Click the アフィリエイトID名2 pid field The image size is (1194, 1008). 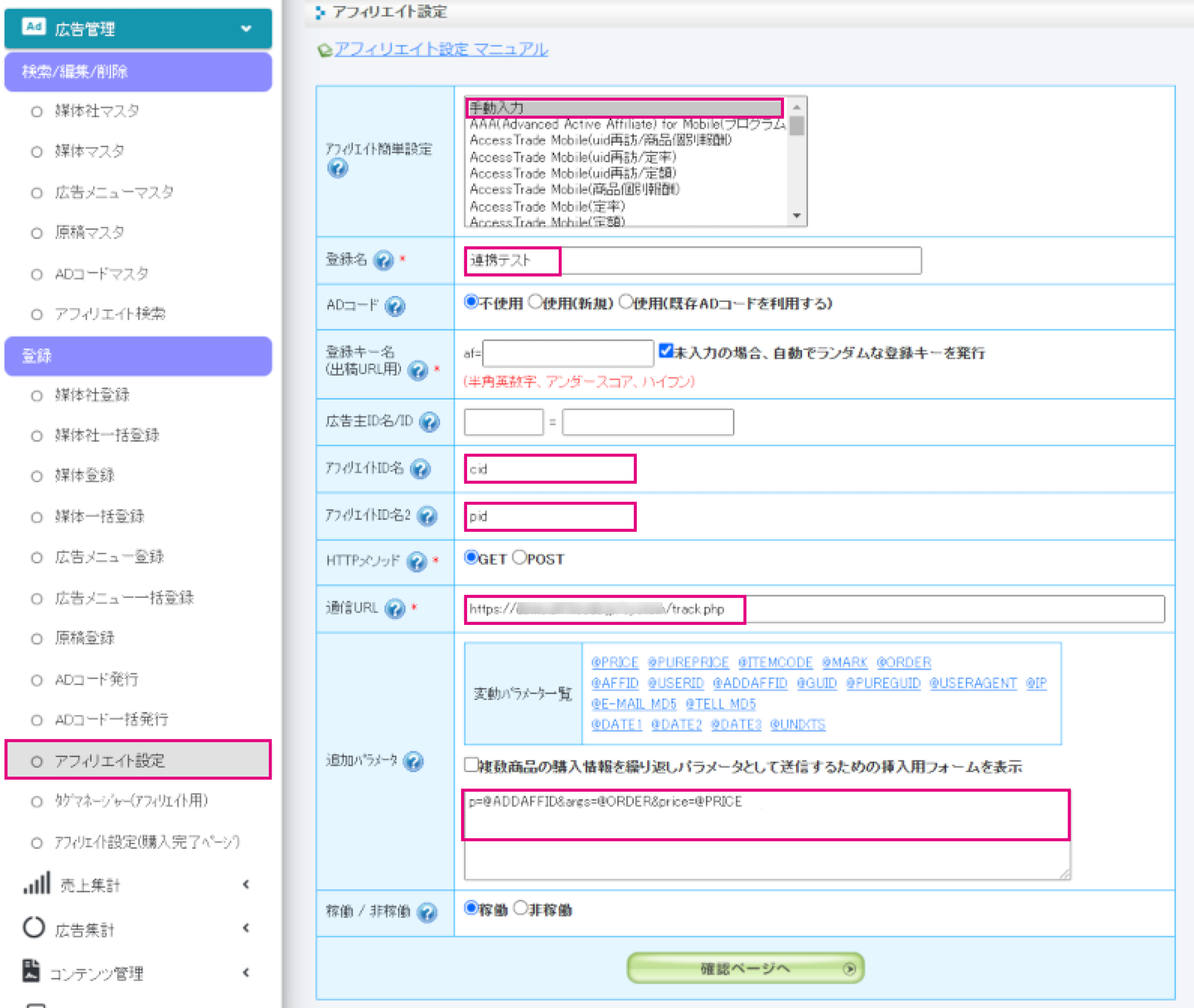(550, 516)
